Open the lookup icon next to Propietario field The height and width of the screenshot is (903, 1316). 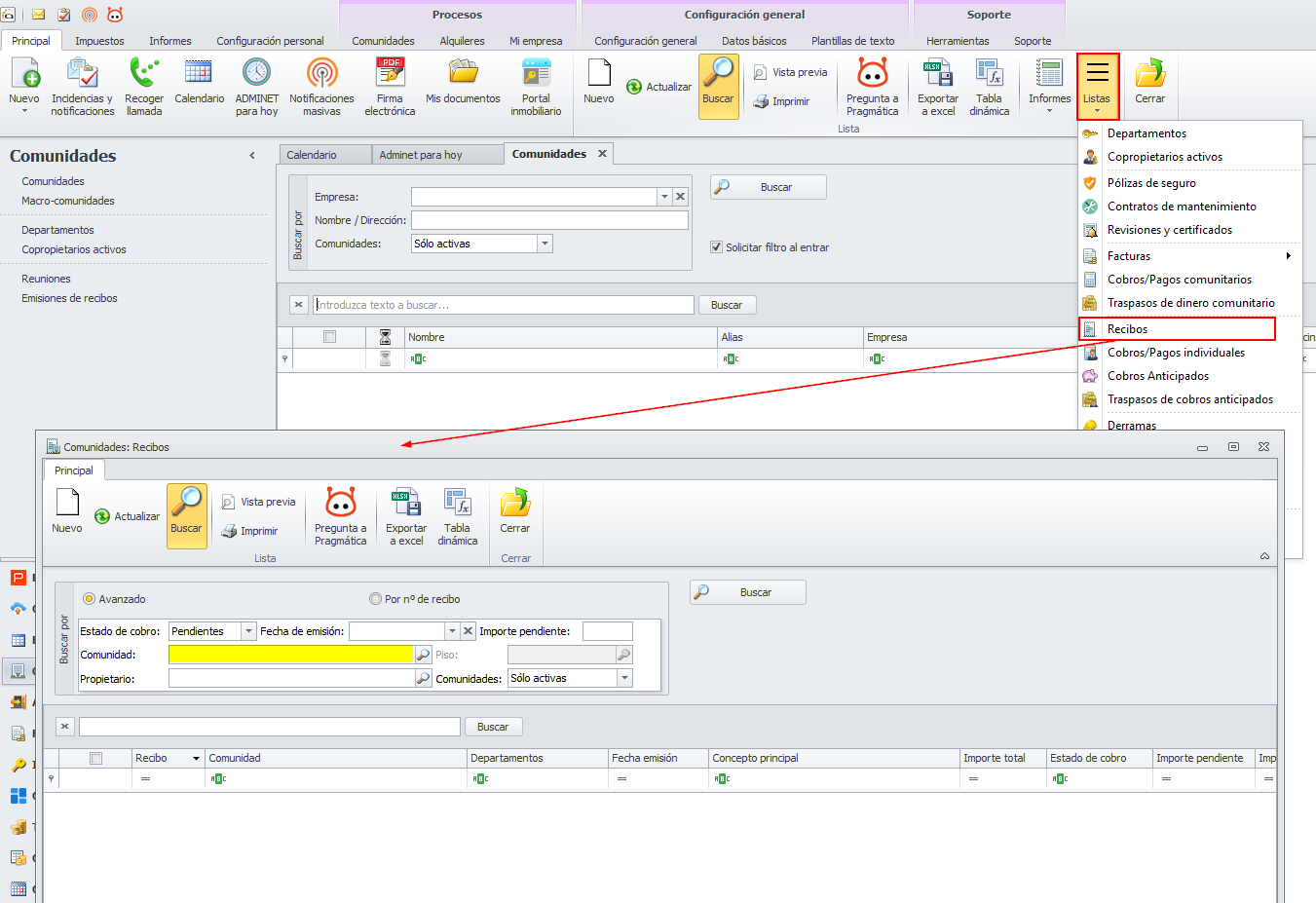click(424, 678)
